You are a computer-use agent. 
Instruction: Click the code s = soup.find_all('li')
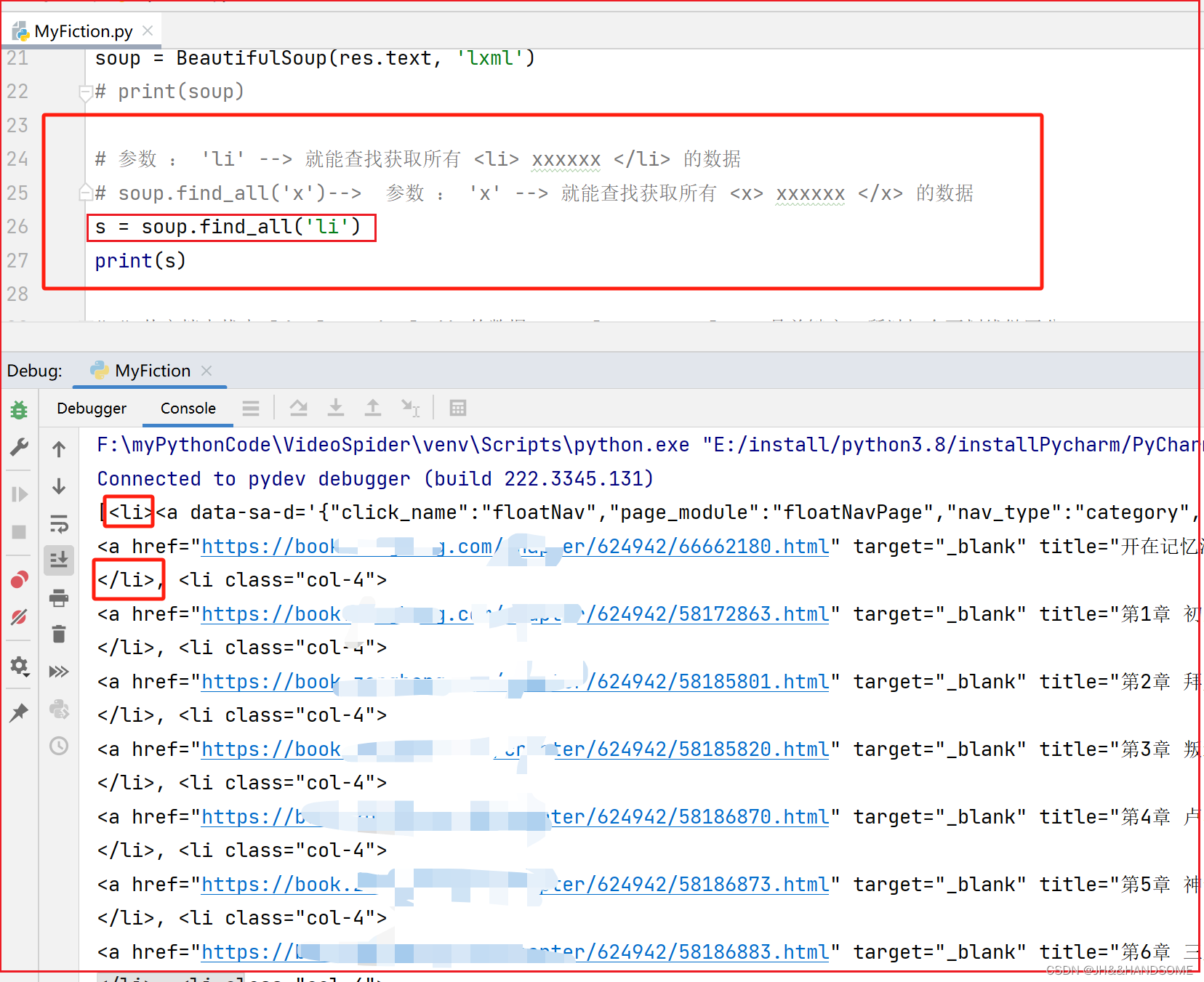point(228,227)
